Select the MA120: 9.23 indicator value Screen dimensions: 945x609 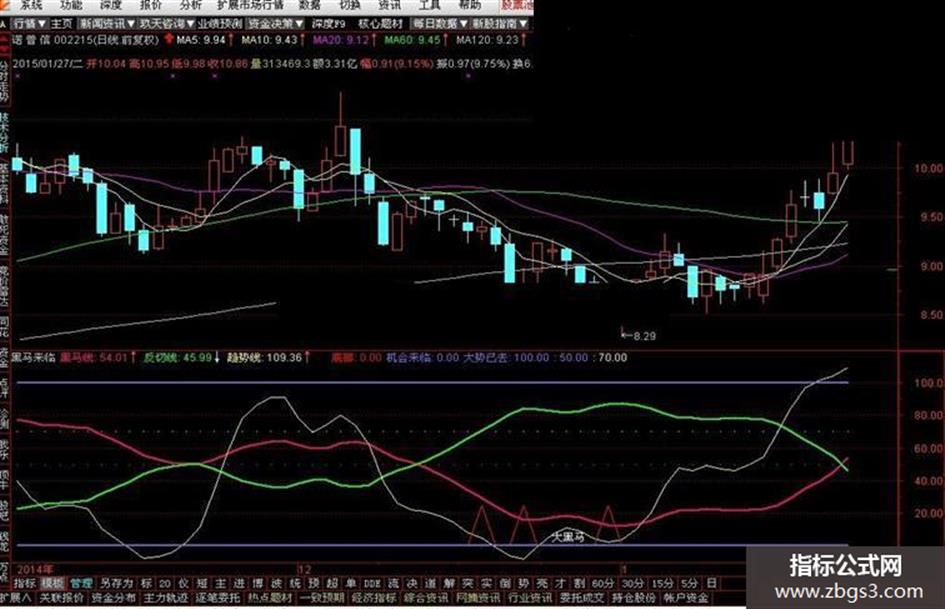[487, 40]
